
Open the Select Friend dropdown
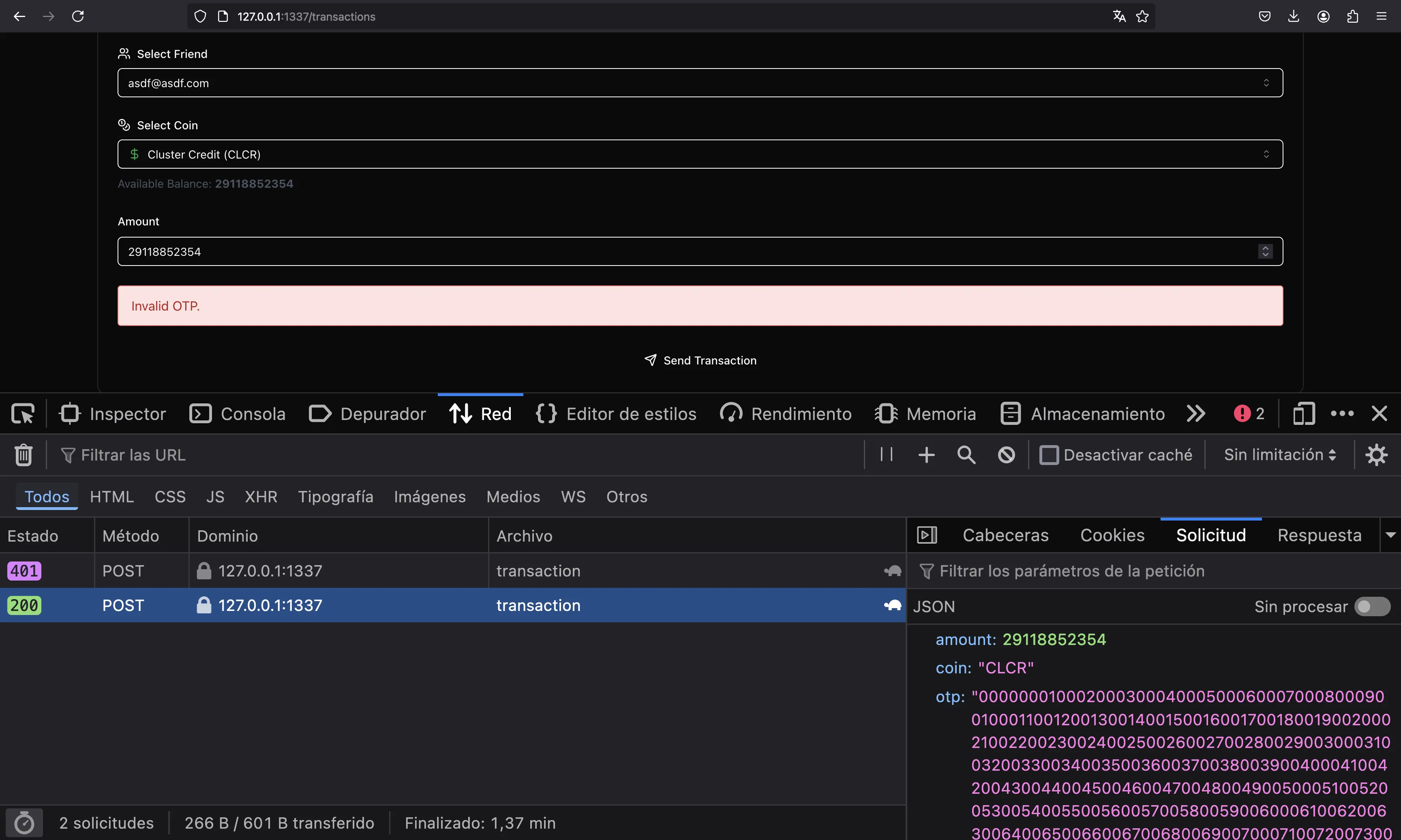pos(700,83)
